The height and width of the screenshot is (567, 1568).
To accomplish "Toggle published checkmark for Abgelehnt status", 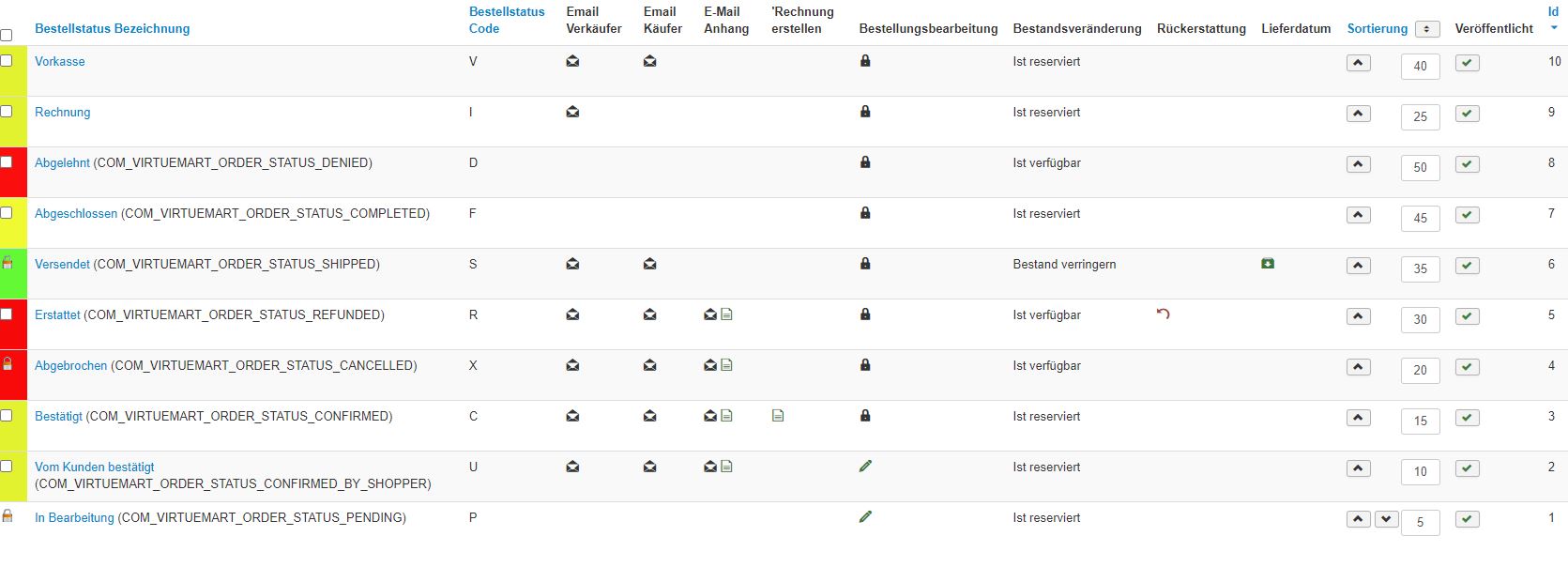I will tap(1467, 164).
